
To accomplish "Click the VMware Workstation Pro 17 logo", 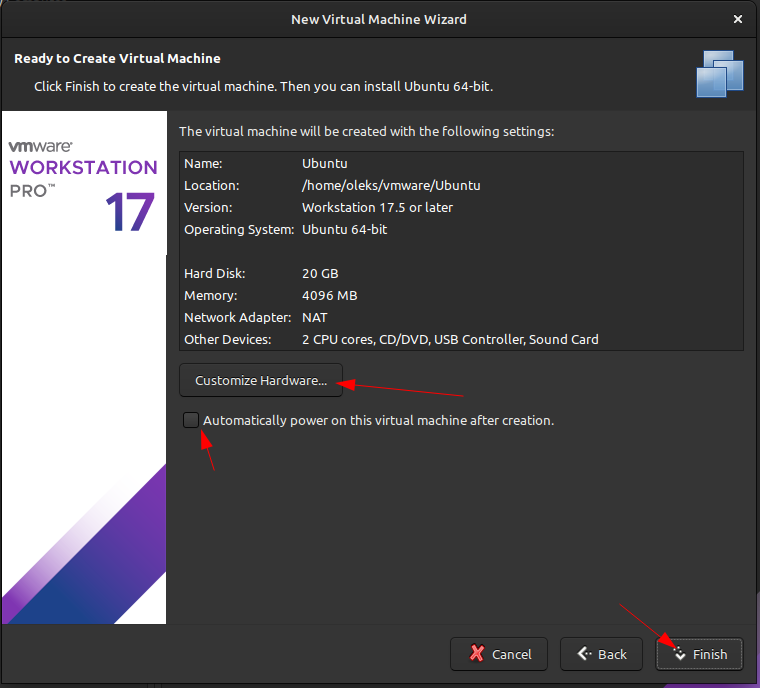I will pyautogui.click(x=83, y=185).
